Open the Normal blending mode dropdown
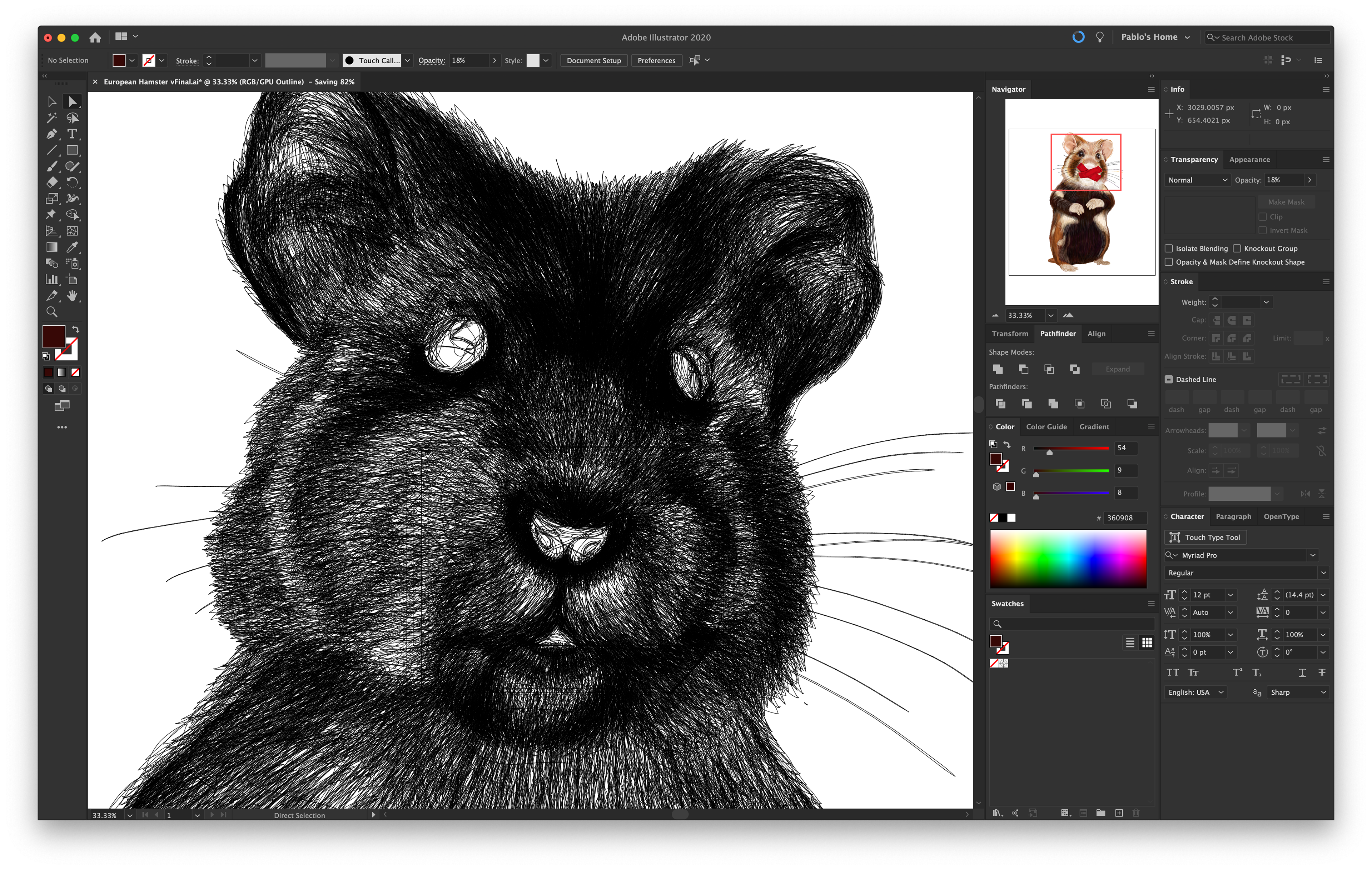This screenshot has width=1372, height=870. pyautogui.click(x=1197, y=180)
